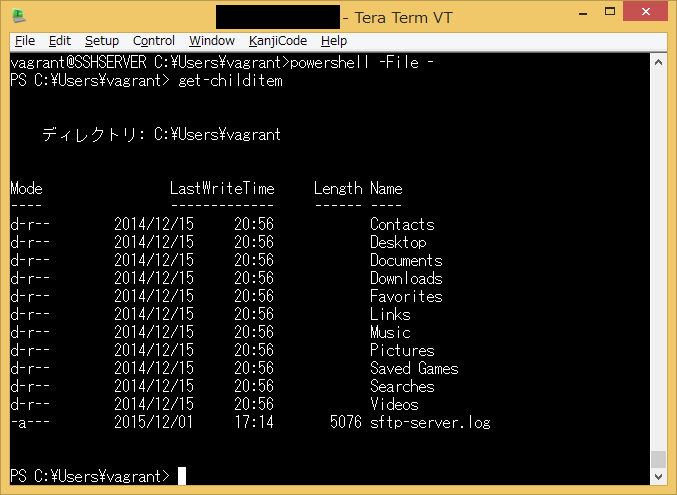Open the Setup menu
This screenshot has width=677, height=495.
click(102, 41)
